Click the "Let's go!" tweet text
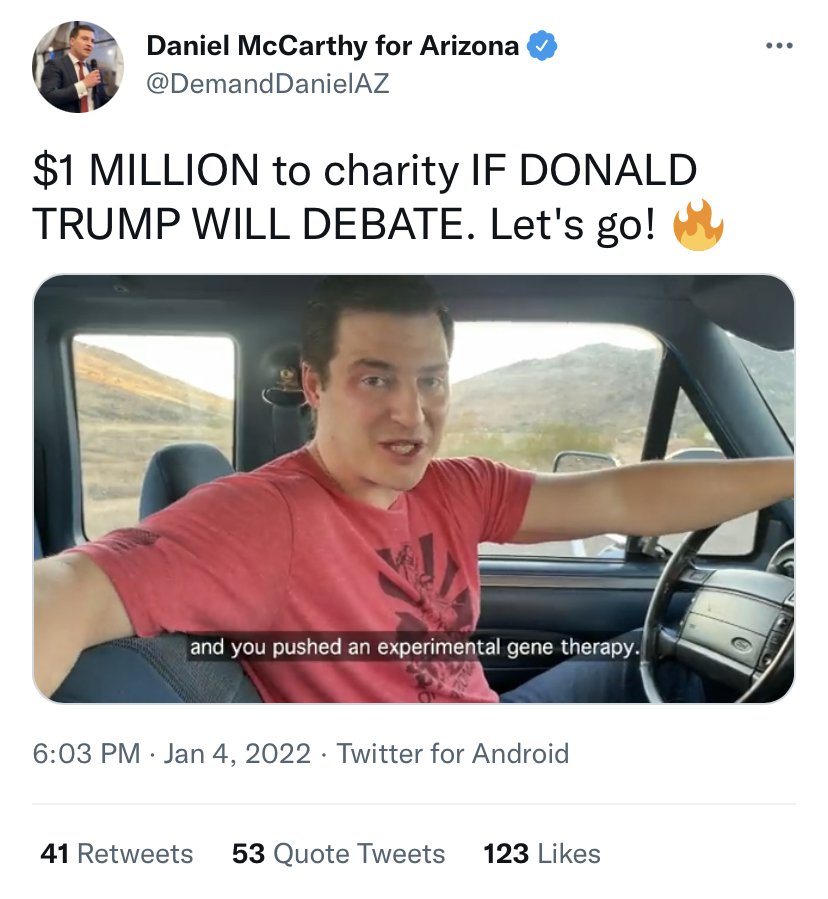The image size is (828, 899). point(573,225)
